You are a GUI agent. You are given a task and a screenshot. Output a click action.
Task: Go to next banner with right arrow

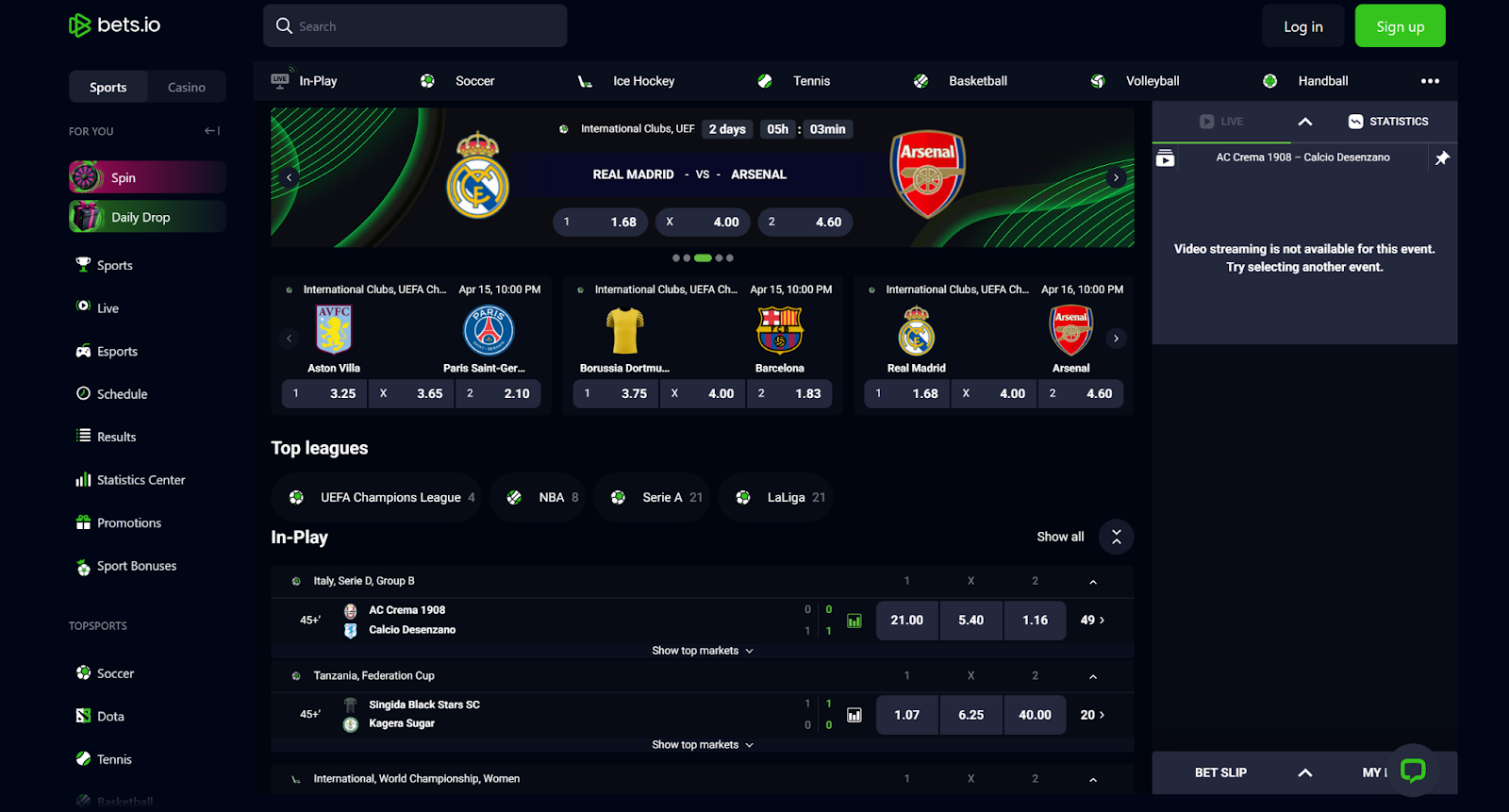click(1116, 177)
